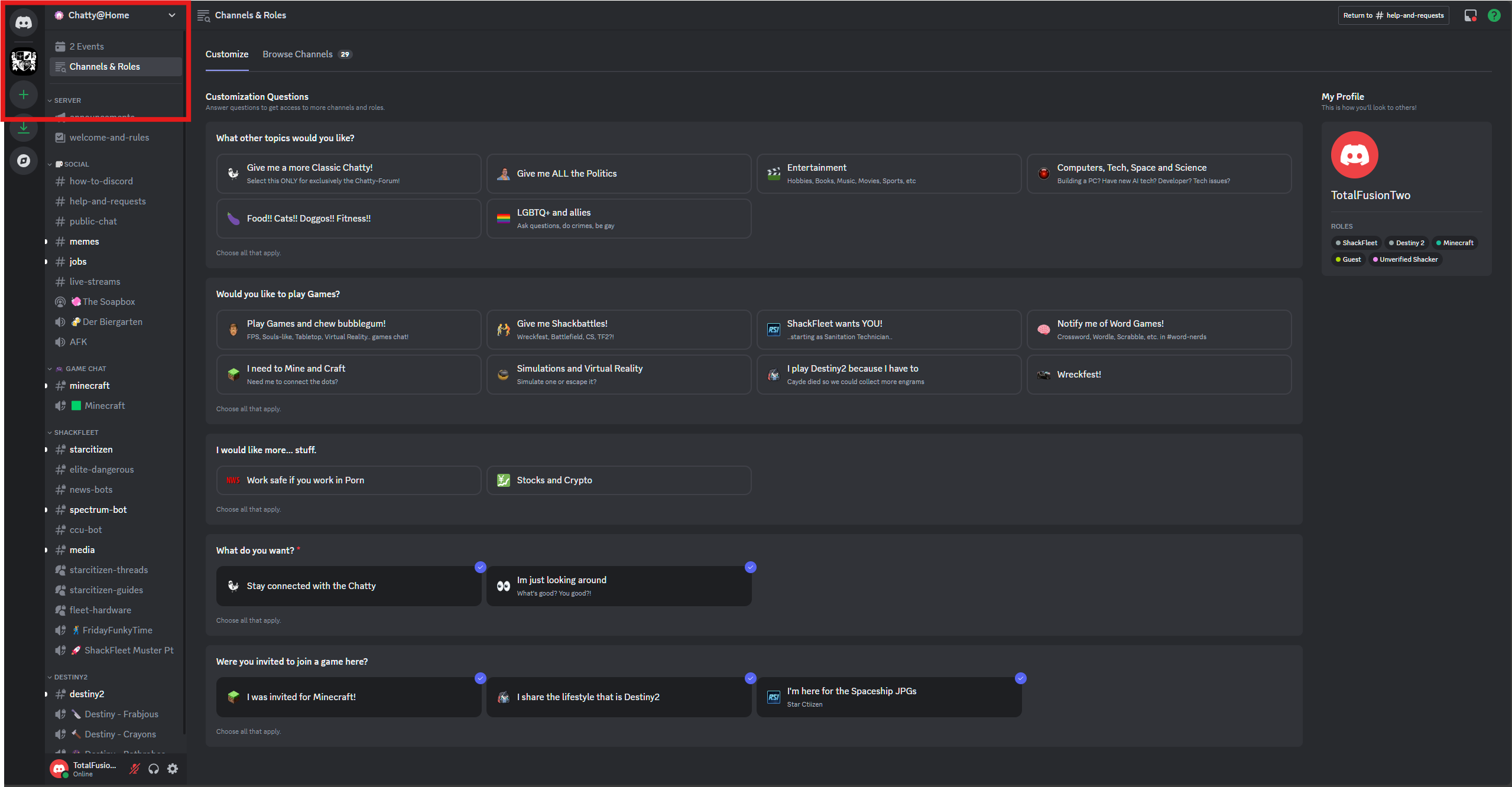Click the help question mark icon

click(x=1494, y=15)
